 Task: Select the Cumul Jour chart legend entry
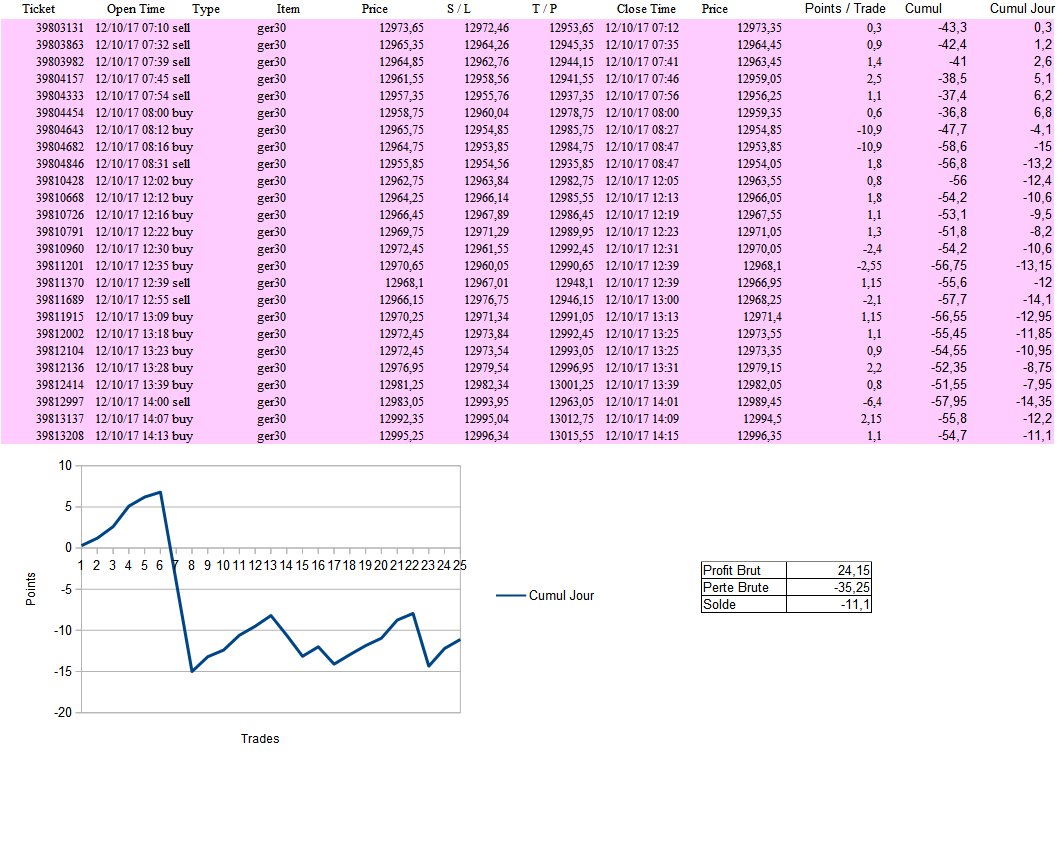click(x=545, y=595)
